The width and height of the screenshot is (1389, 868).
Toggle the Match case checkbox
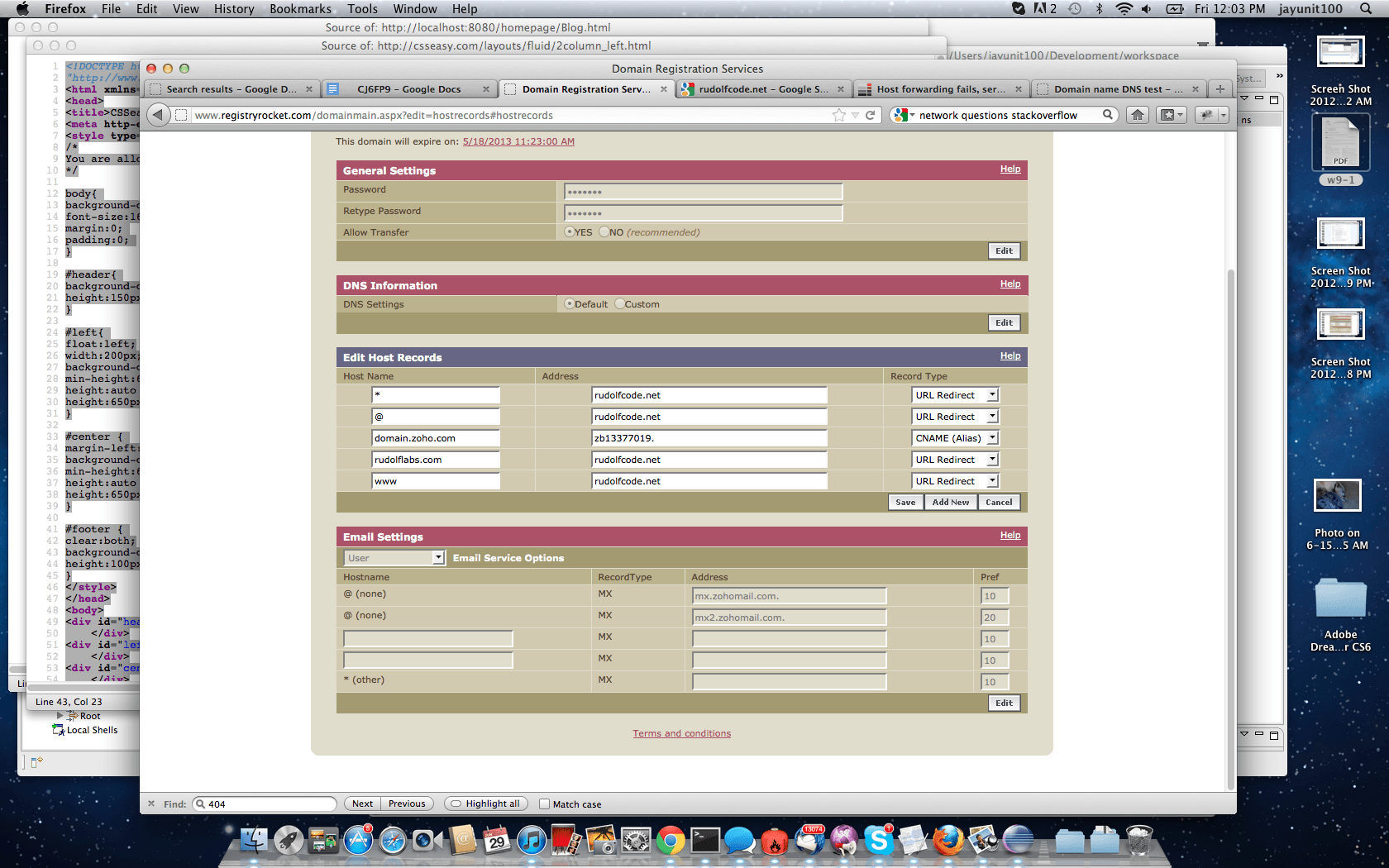pos(544,804)
